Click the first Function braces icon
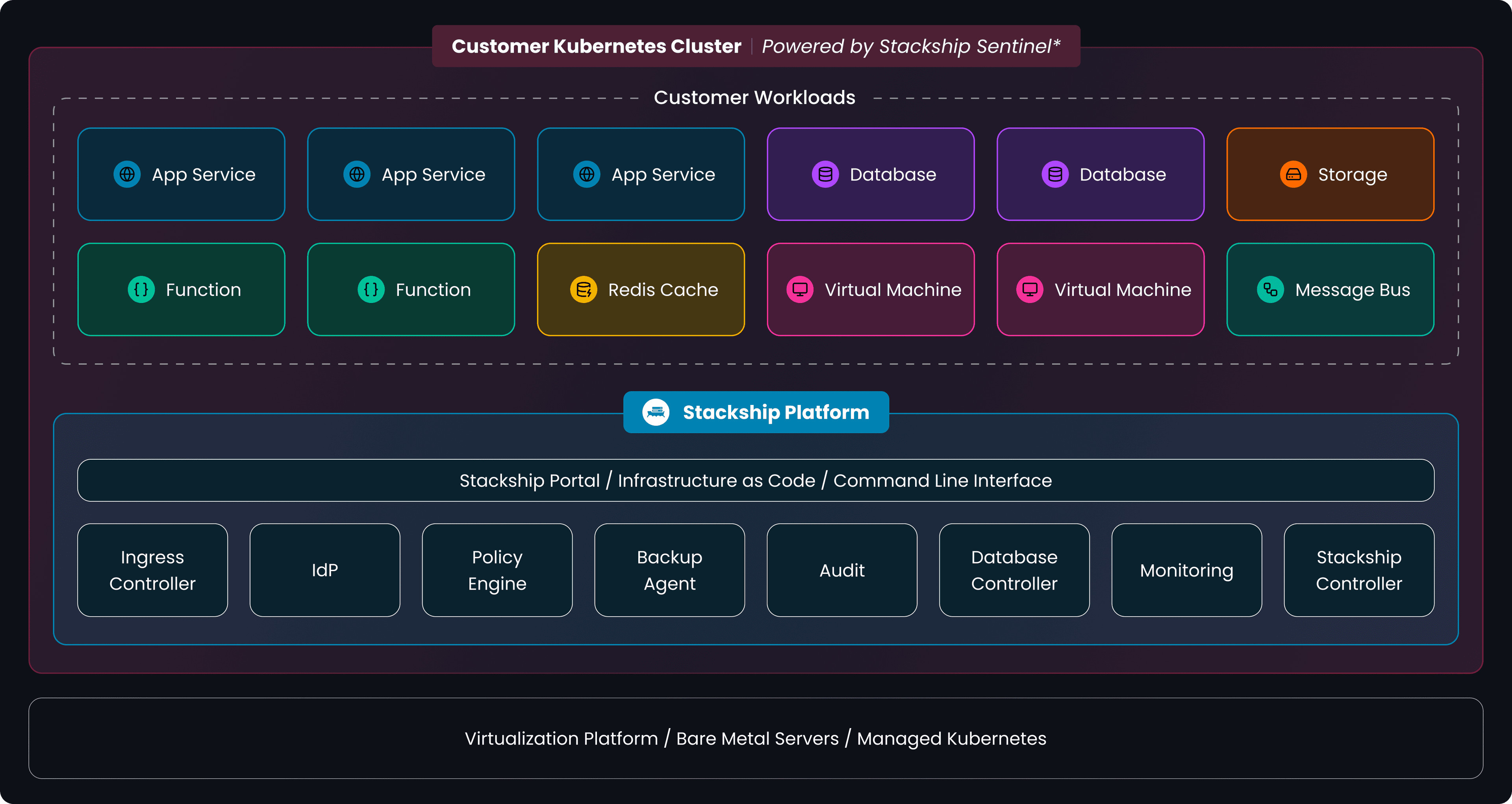Image resolution: width=1512 pixels, height=804 pixels. click(141, 290)
